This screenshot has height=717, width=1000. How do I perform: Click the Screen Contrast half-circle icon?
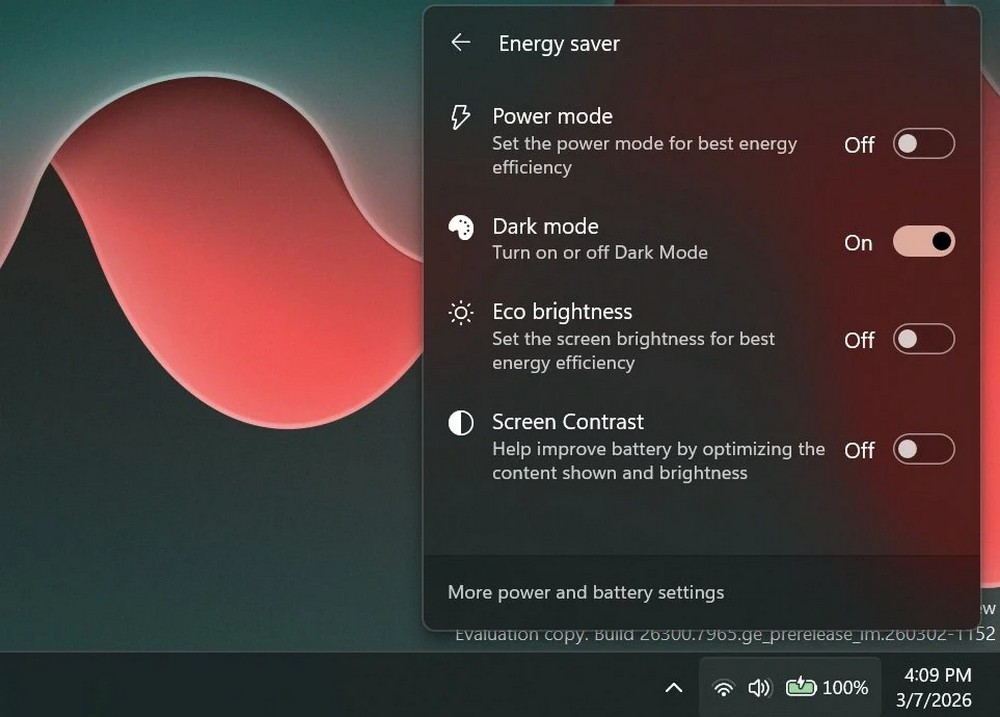point(459,421)
